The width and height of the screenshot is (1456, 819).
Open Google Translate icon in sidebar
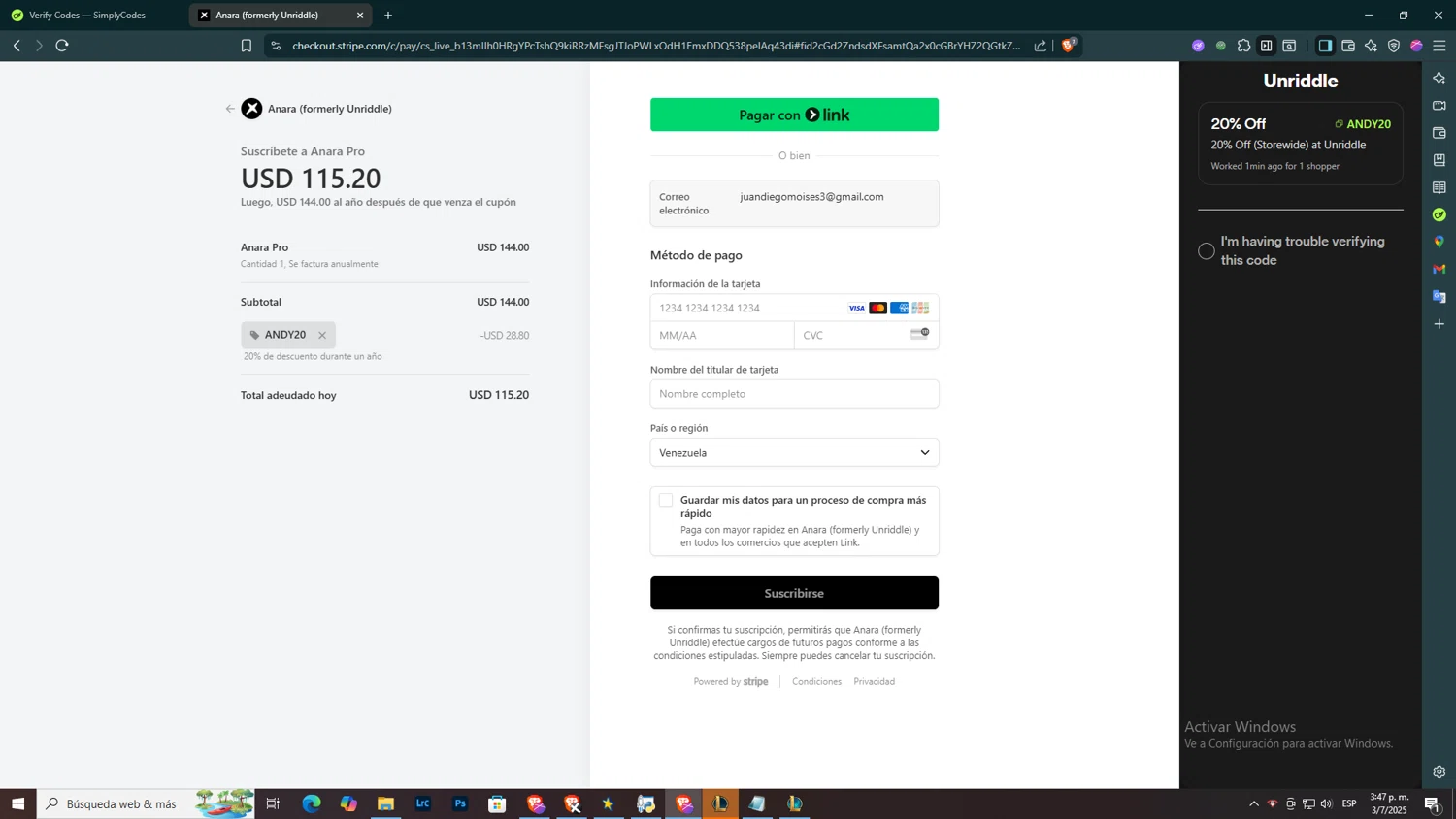(x=1439, y=296)
